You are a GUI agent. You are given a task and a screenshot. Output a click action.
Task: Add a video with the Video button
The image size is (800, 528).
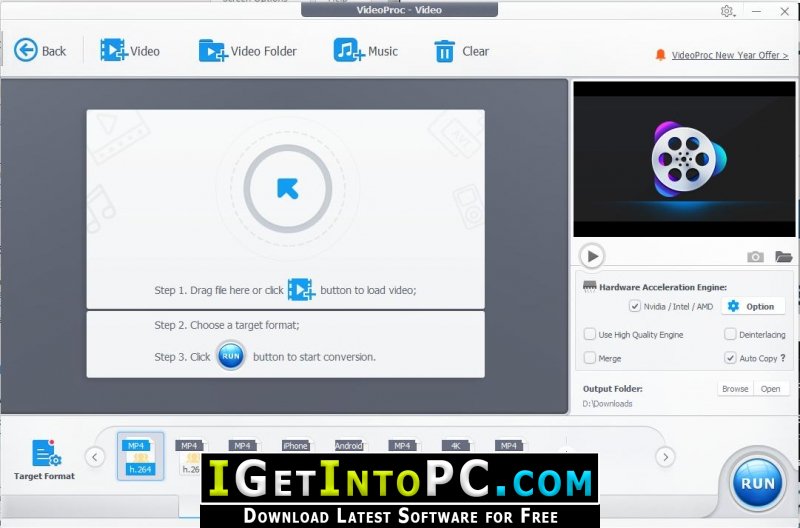(130, 51)
